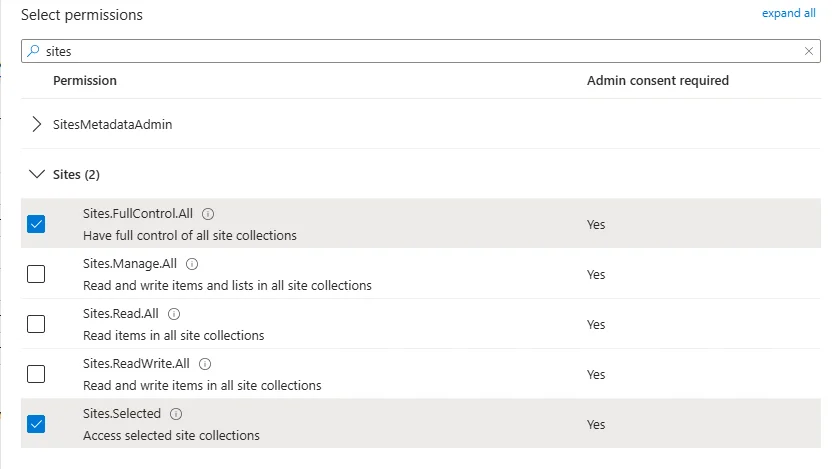Click 'Read and write items and lists' description
840x469 pixels.
[x=227, y=285]
